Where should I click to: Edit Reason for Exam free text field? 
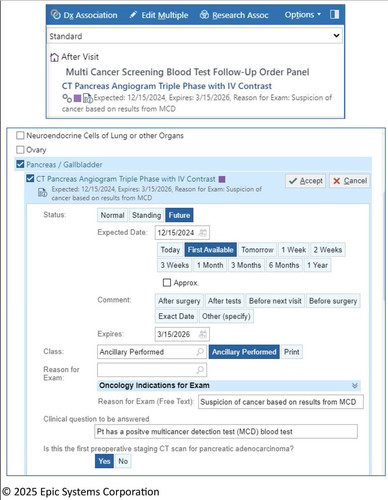tap(281, 402)
